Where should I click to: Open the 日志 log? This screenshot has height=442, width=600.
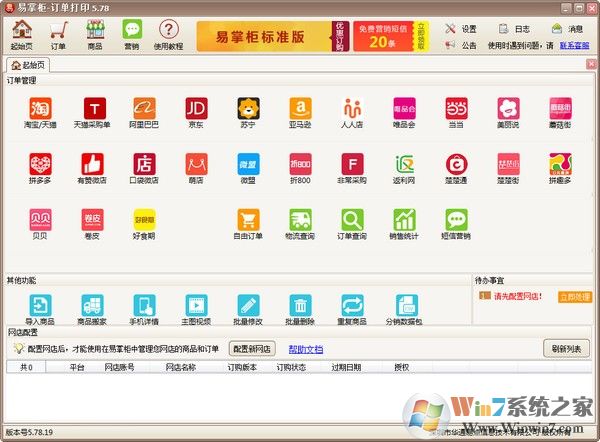[515, 29]
